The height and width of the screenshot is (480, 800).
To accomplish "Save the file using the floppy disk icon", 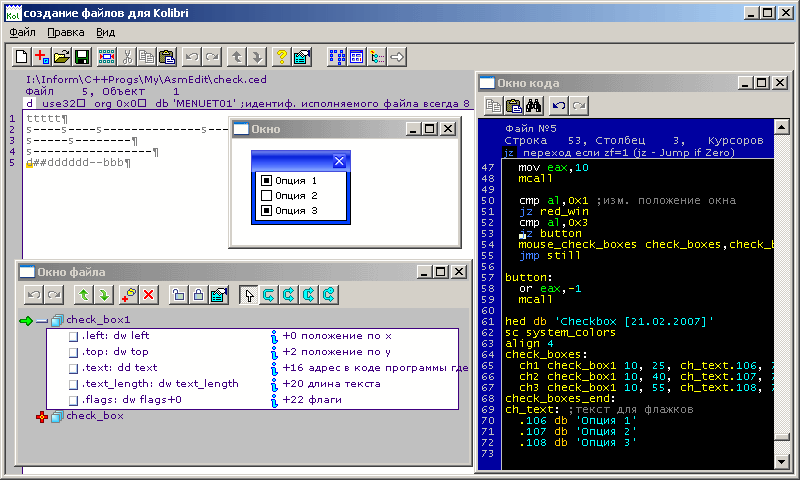I will pyautogui.click(x=82, y=57).
